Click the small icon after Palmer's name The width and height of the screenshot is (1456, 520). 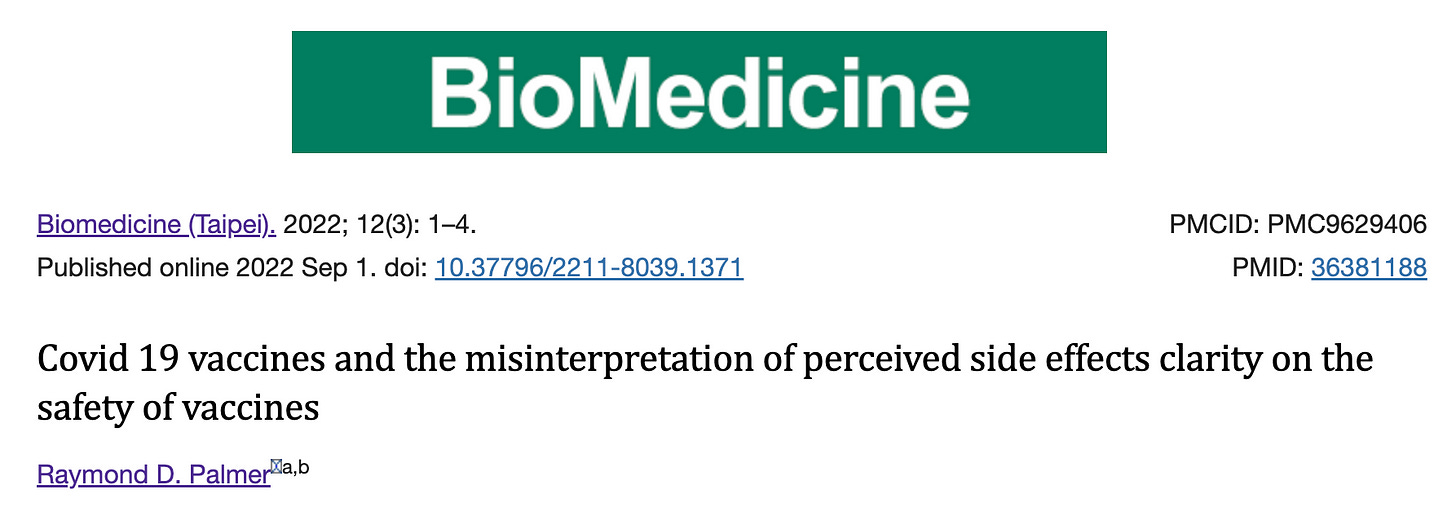pyautogui.click(x=276, y=464)
